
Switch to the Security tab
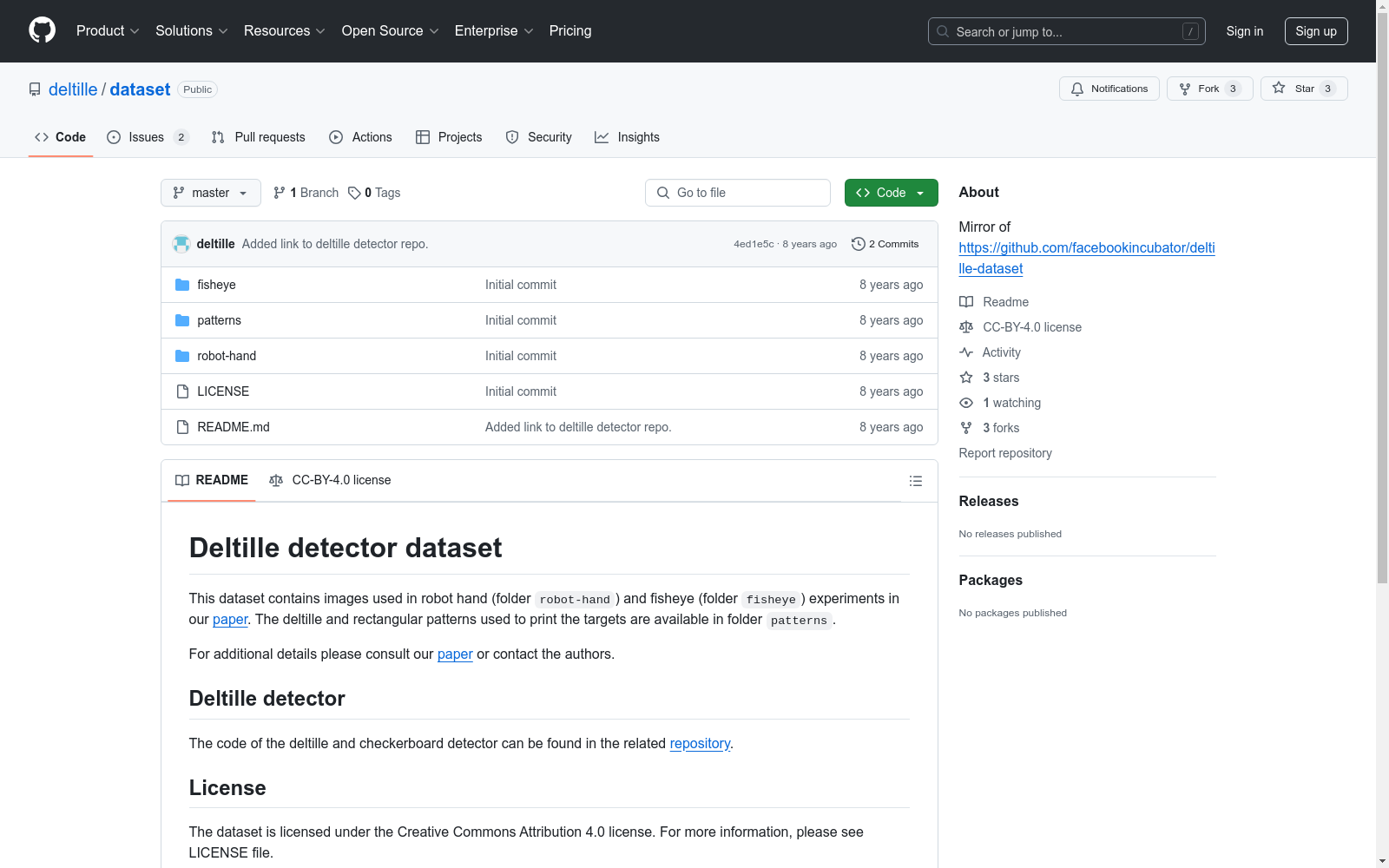[x=538, y=137]
